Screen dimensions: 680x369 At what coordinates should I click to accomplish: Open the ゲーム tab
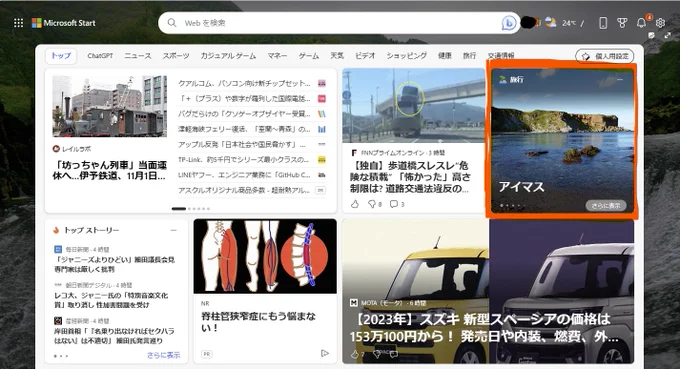point(309,56)
